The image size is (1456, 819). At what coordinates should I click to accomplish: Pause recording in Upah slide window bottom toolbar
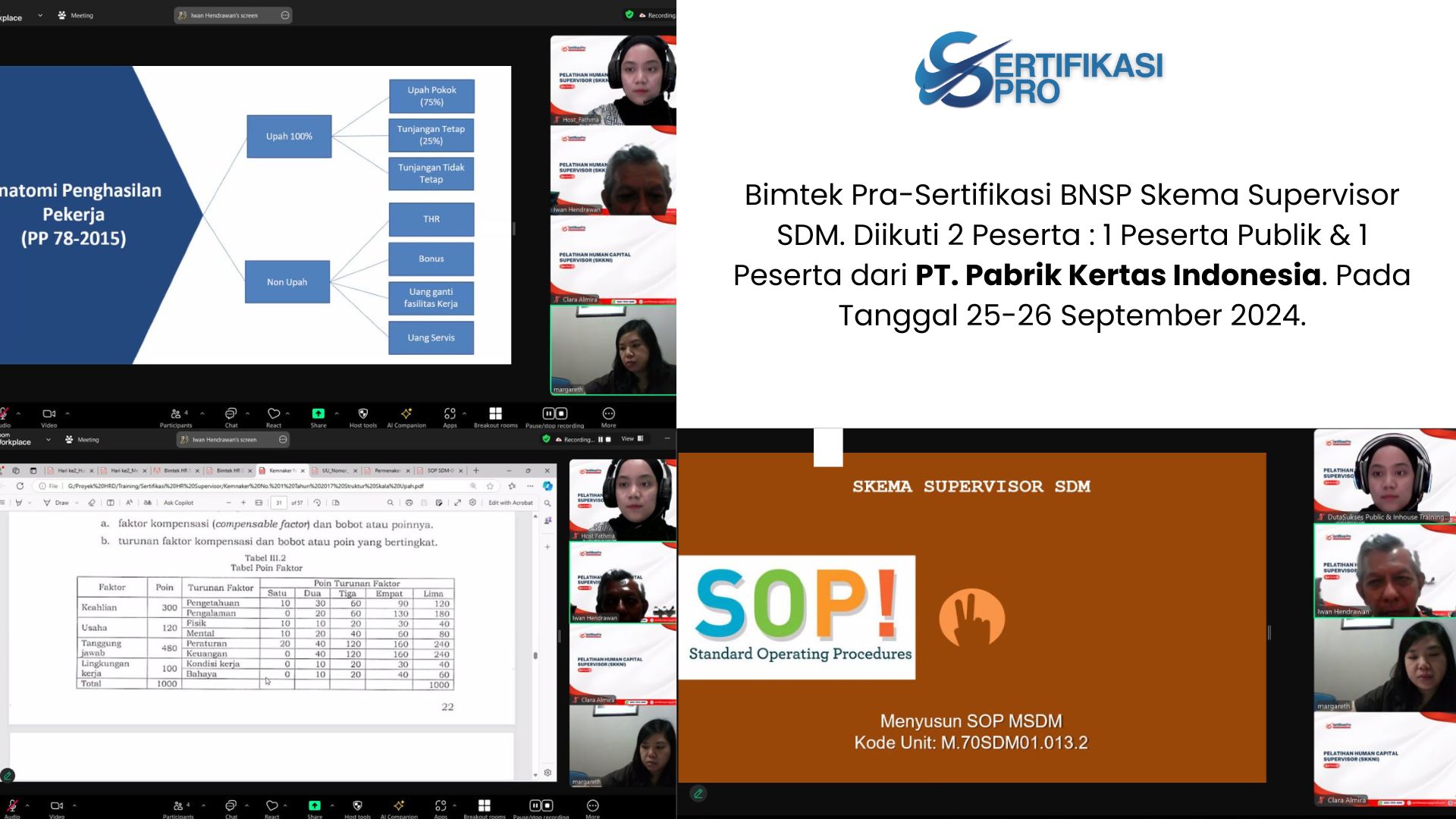pos(548,413)
